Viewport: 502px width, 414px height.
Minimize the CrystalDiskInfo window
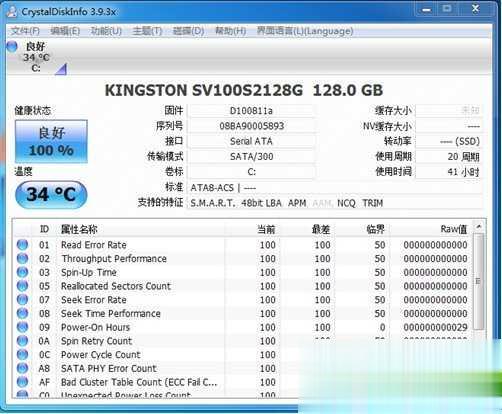[426, 10]
